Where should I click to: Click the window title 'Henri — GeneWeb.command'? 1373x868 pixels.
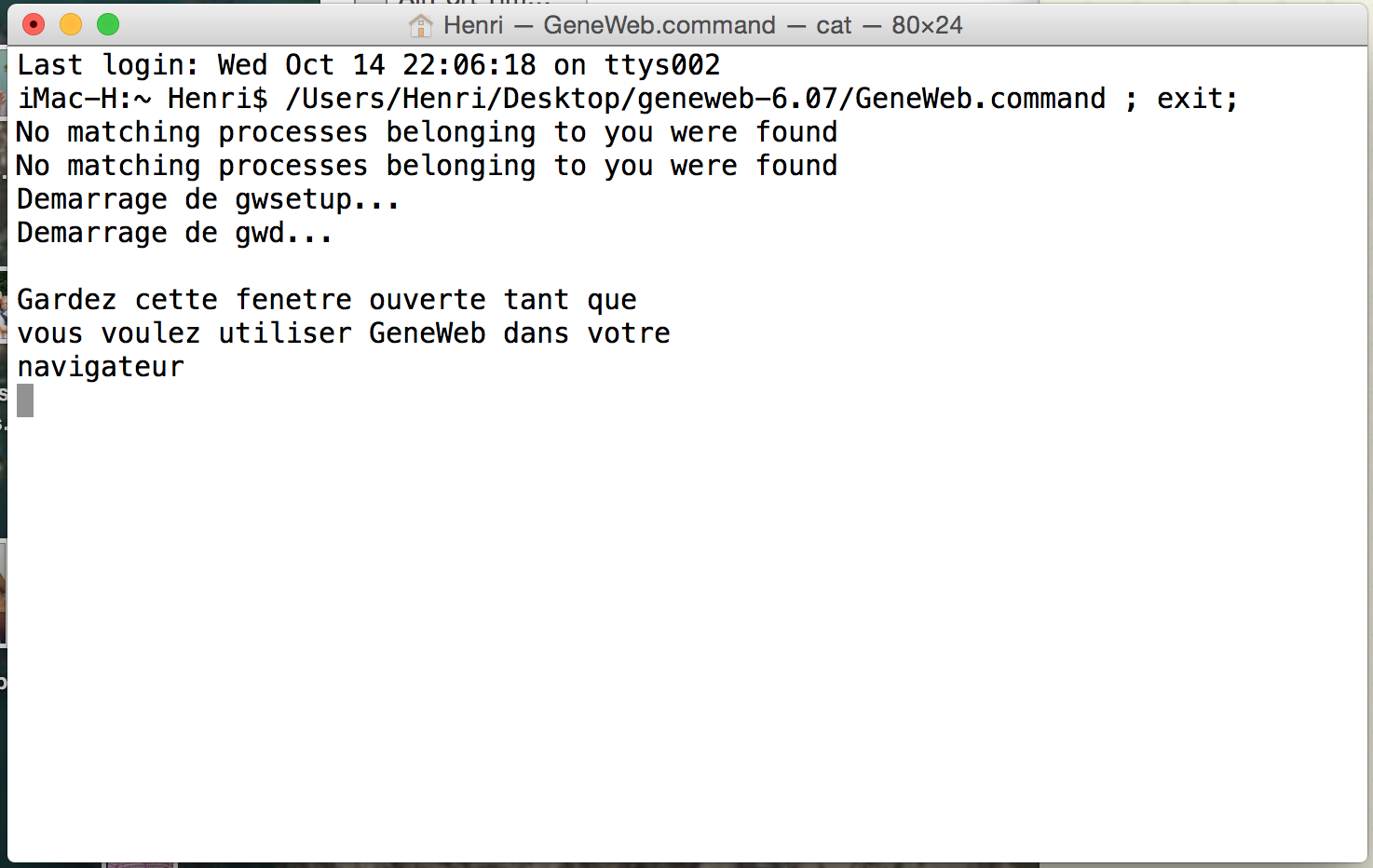point(609,25)
